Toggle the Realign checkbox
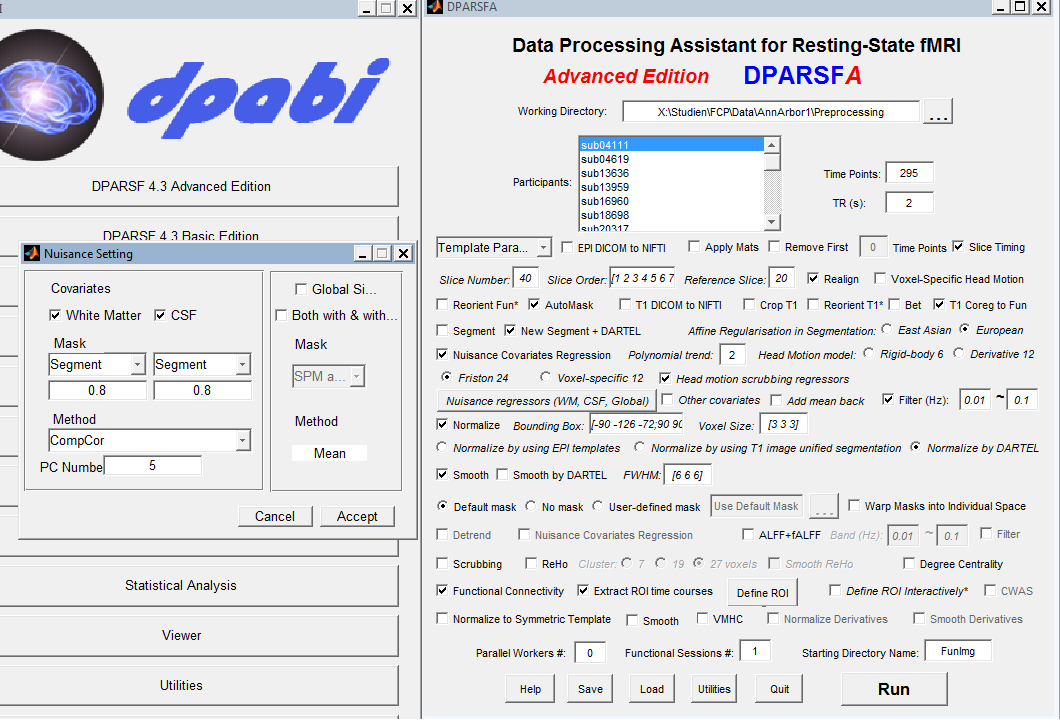This screenshot has height=720, width=1060. coord(813,278)
